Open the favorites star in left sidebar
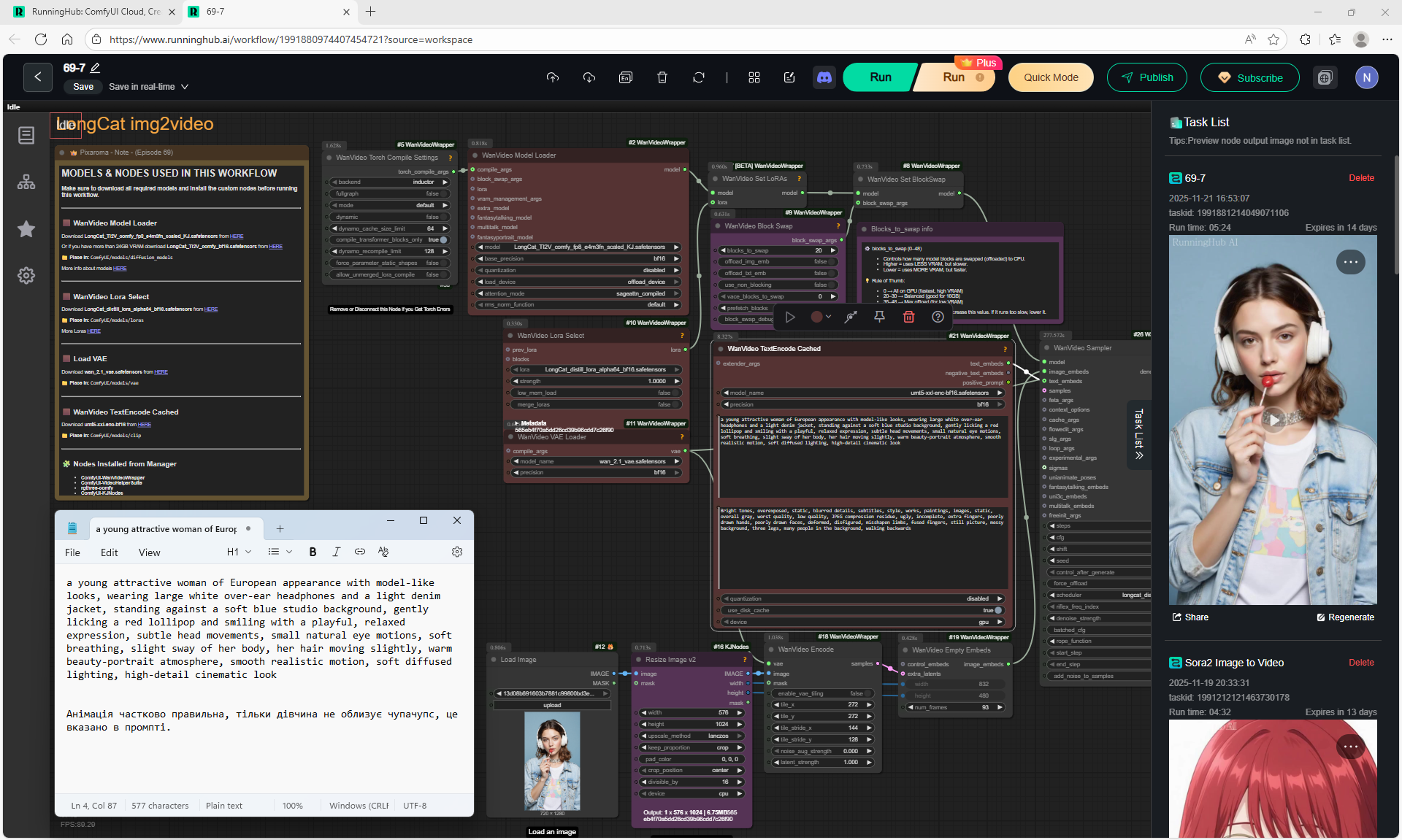Viewport: 1402px width, 840px height. 26,229
